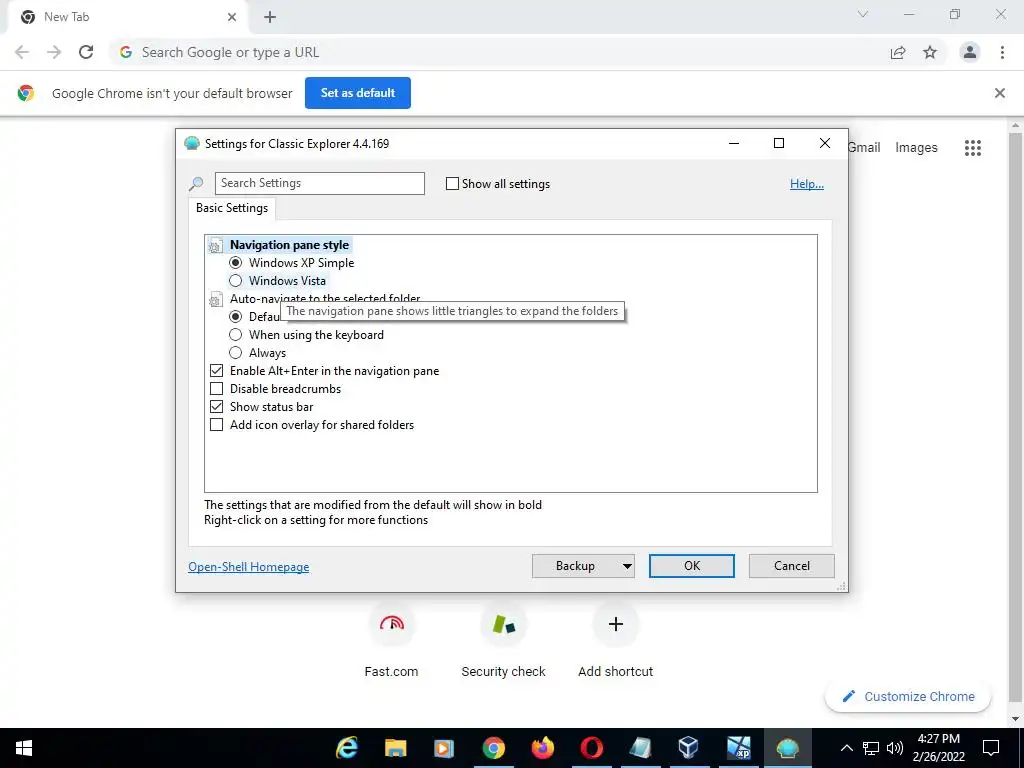The height and width of the screenshot is (768, 1024).
Task: Uncheck Show status bar
Action: (x=217, y=407)
